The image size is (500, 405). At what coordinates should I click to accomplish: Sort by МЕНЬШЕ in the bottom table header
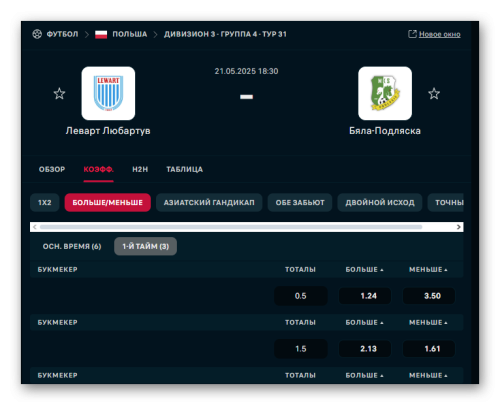(428, 375)
